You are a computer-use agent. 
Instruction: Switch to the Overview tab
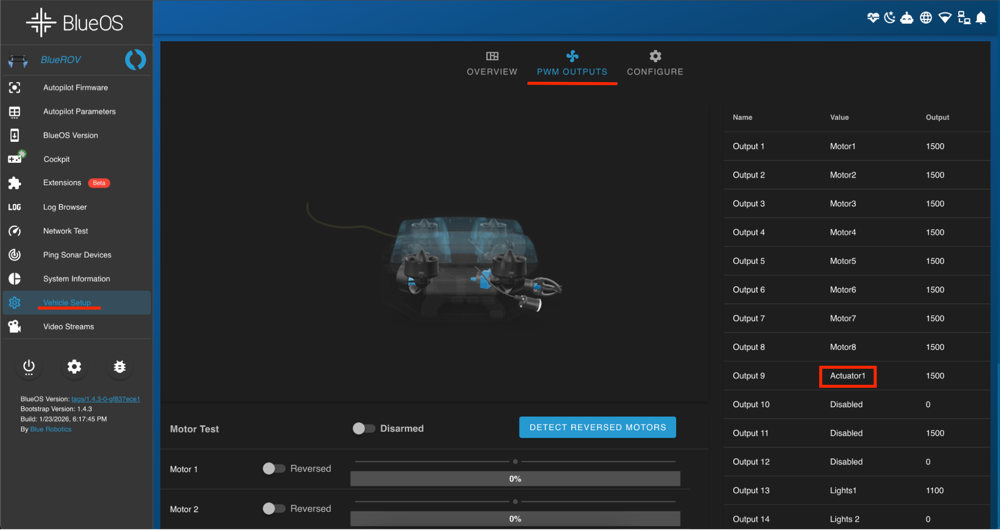(x=492, y=64)
